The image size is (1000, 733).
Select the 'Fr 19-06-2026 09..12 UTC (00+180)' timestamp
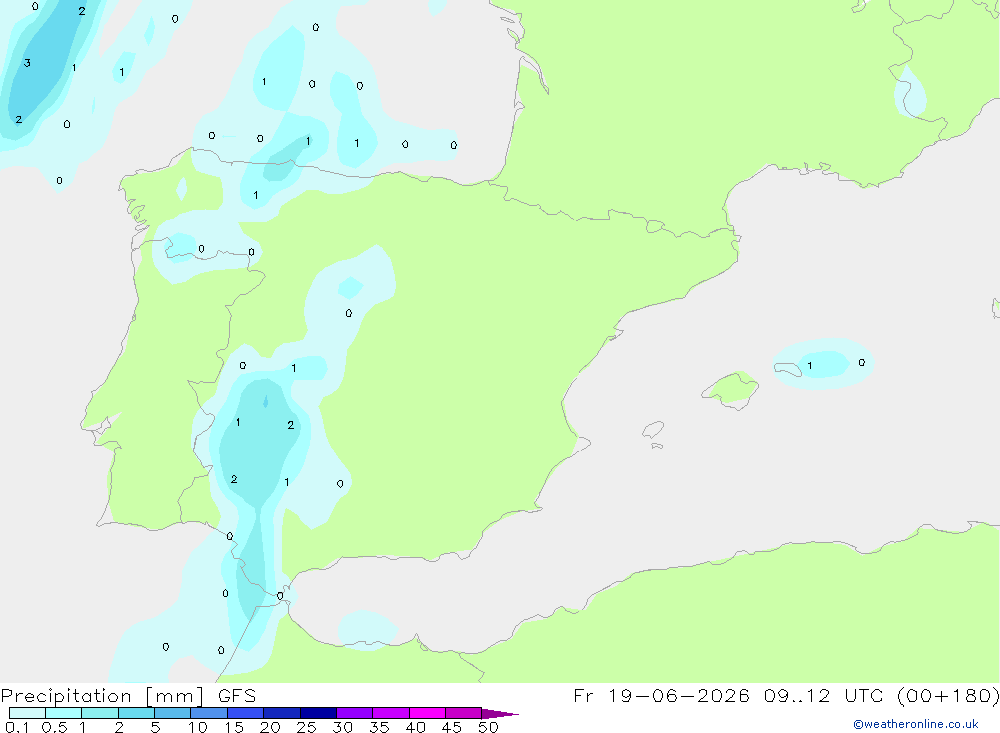click(786, 696)
